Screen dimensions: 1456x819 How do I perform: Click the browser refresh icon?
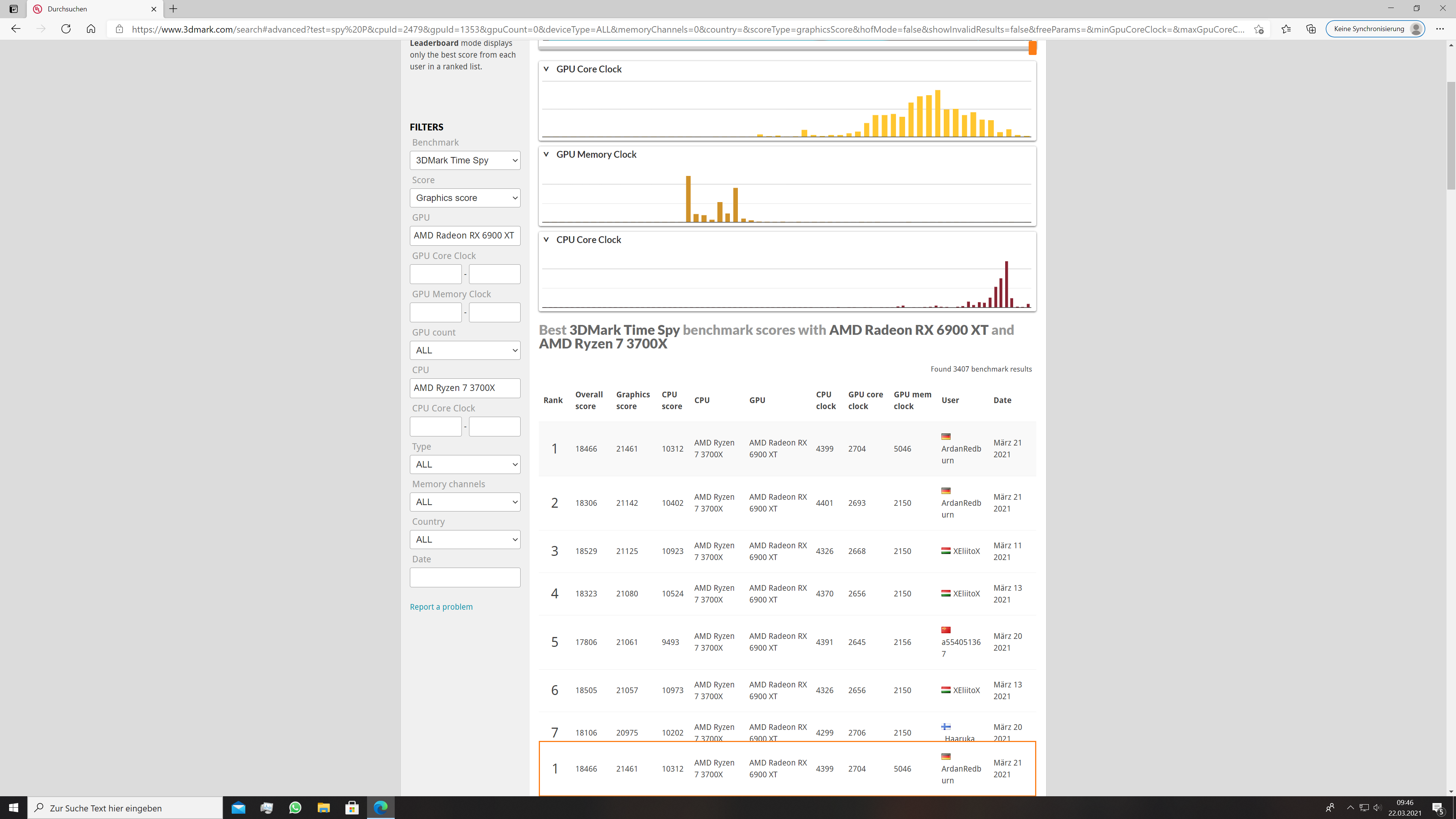66,29
